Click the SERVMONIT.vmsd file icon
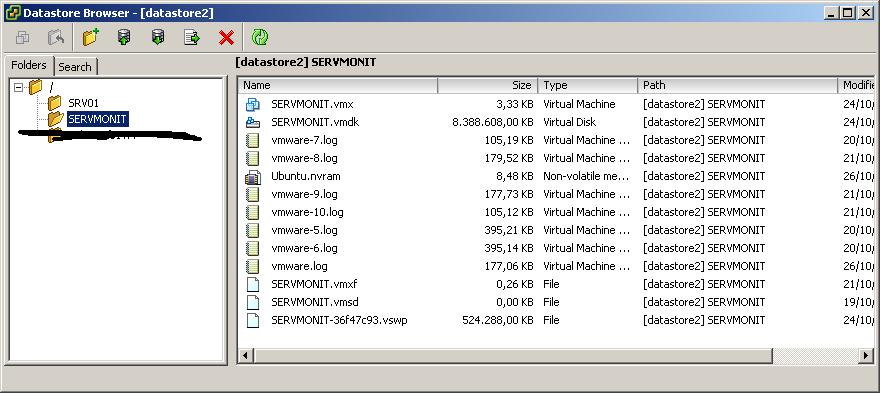The image size is (880, 393). tap(253, 302)
